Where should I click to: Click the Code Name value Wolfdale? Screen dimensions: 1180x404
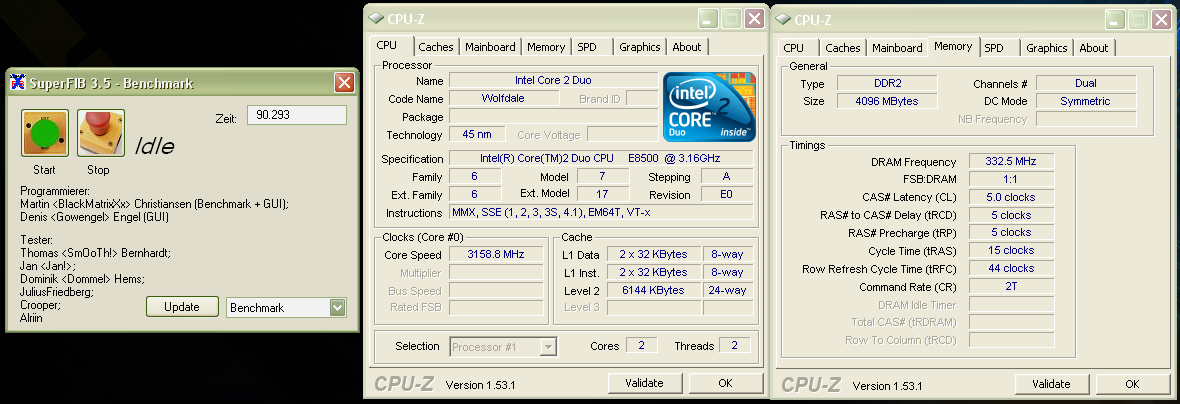click(504, 98)
